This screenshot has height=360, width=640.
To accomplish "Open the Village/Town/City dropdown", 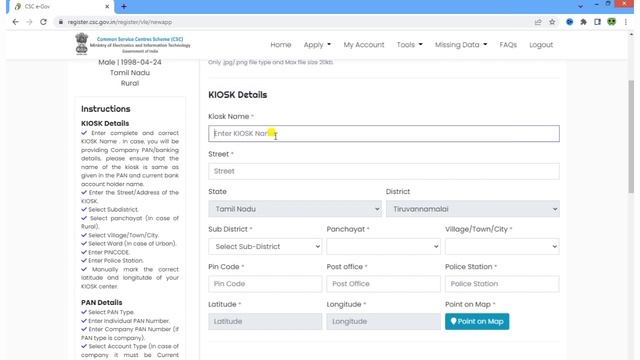I will click(502, 246).
